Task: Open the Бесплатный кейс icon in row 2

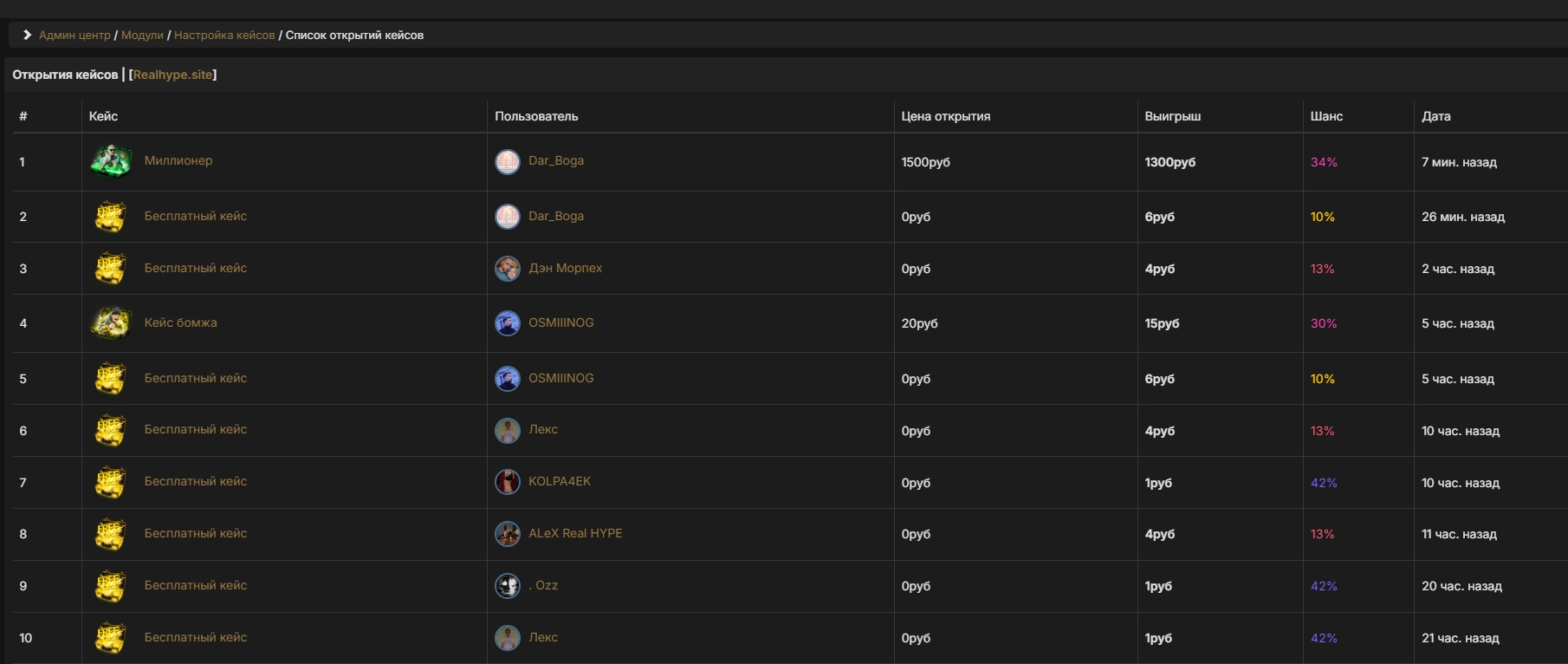Action: coord(110,216)
